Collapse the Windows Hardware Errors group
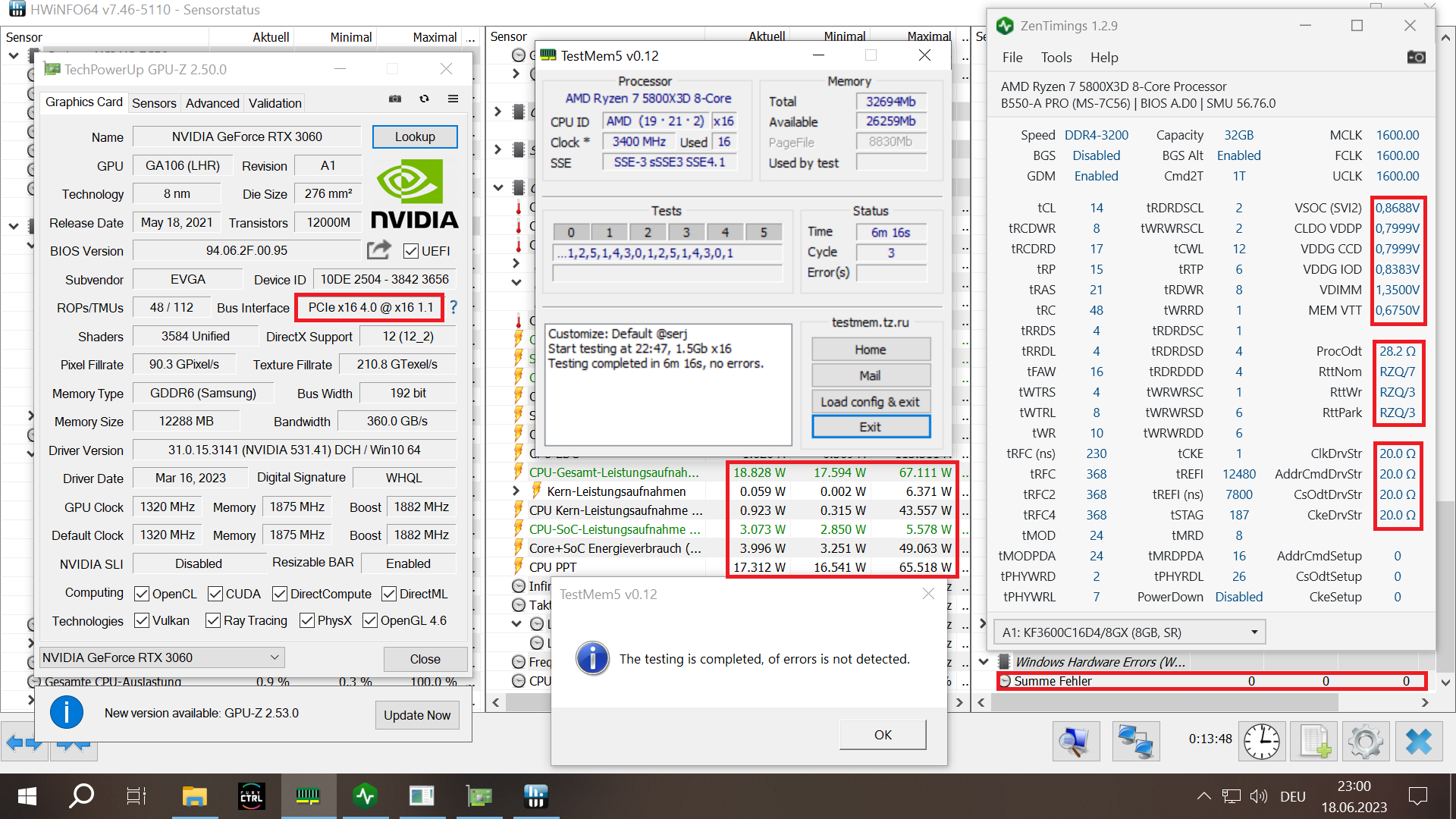The image size is (1456, 819). pos(983,661)
